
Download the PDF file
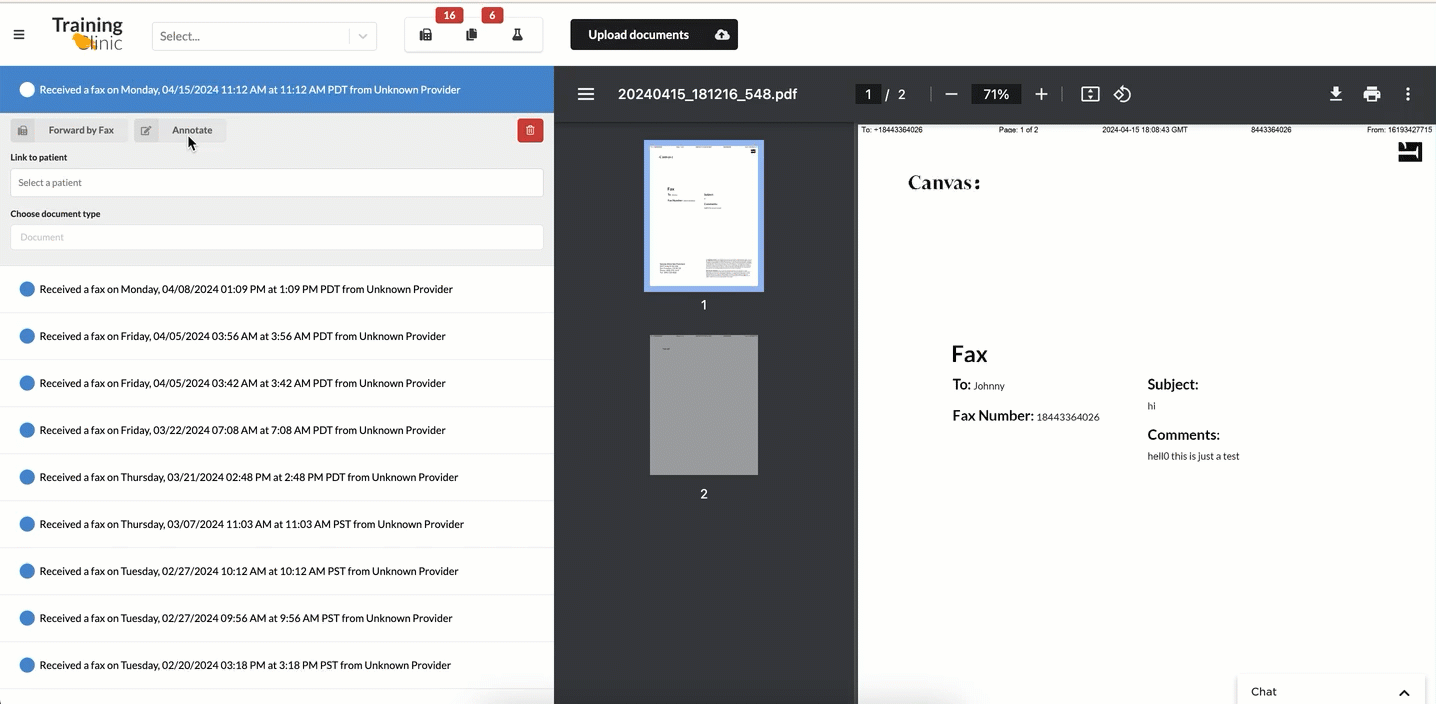pos(1335,94)
